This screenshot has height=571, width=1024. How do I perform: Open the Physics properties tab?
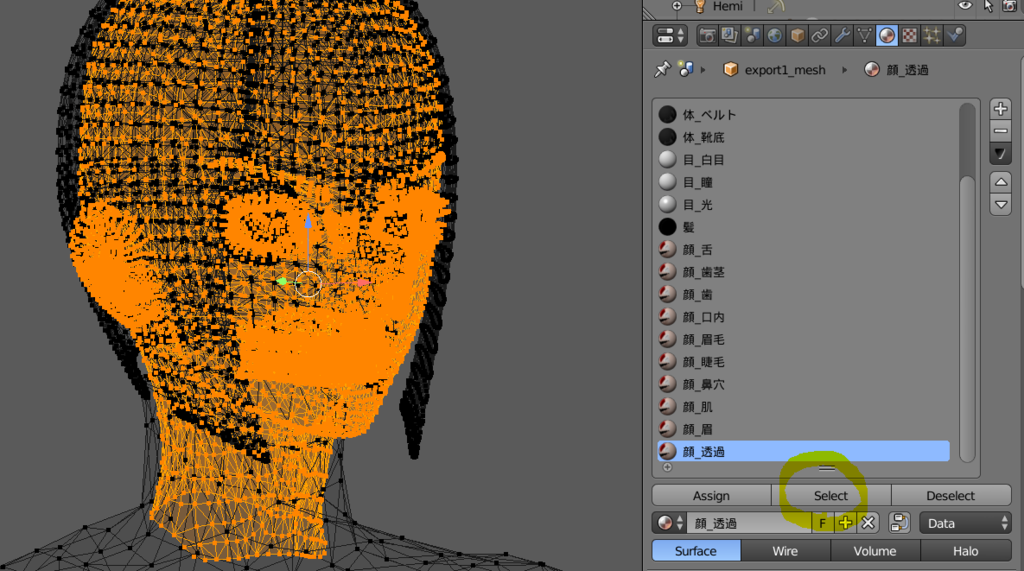955,35
